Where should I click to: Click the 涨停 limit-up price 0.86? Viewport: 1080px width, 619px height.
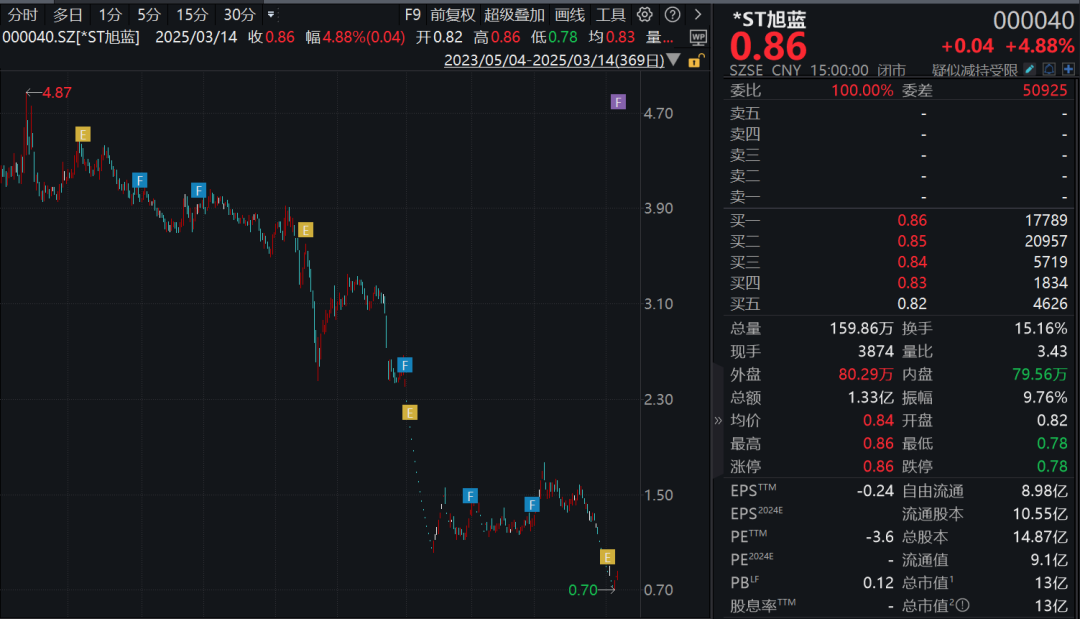tap(878, 466)
